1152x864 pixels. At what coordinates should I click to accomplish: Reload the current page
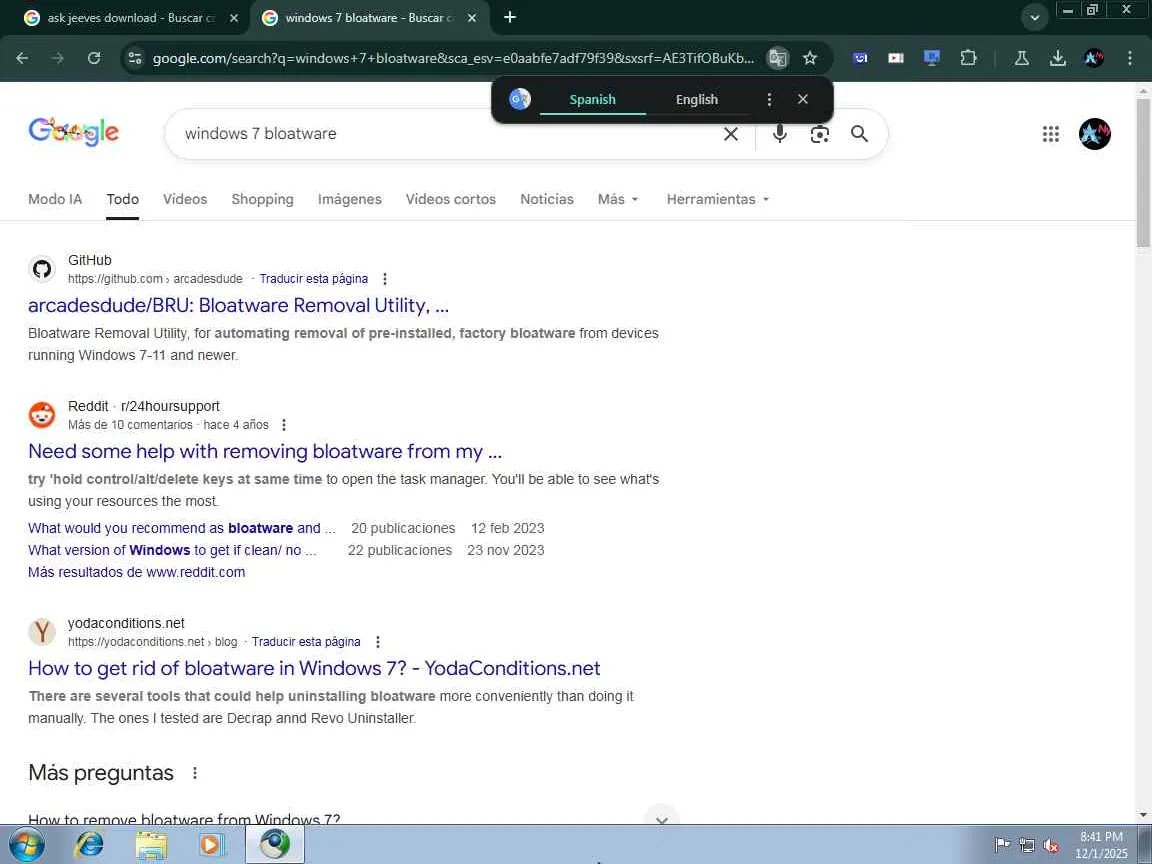coord(94,58)
